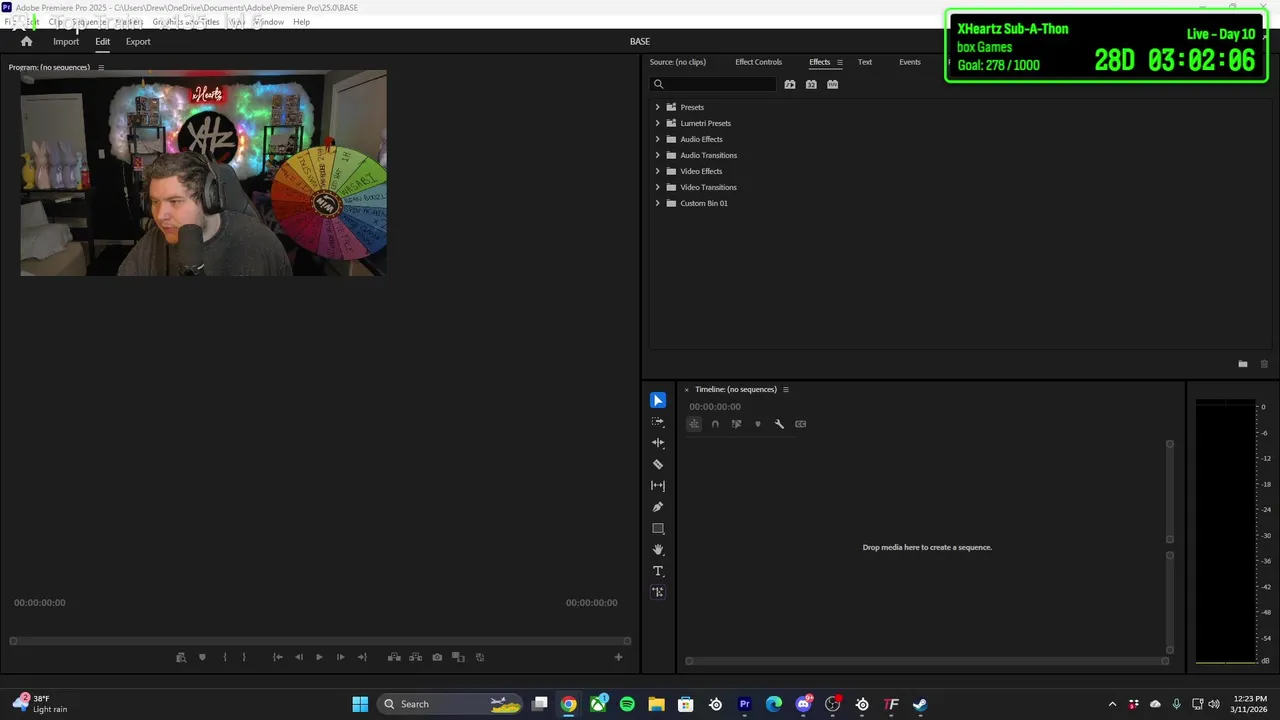Image resolution: width=1280 pixels, height=720 pixels.
Task: Select the Slip tool
Action: pos(658,486)
